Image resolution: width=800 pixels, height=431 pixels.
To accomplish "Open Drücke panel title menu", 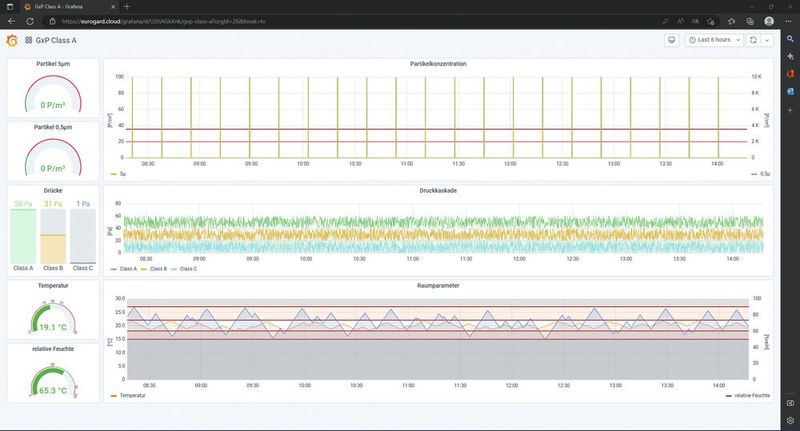I will tap(53, 190).
